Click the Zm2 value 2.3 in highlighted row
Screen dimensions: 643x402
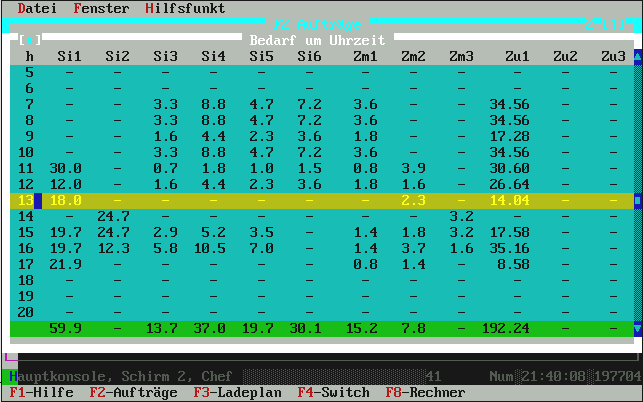(413, 201)
